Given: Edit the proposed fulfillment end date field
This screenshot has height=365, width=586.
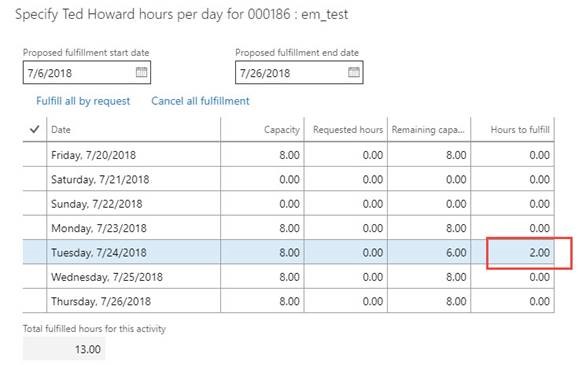Looking at the screenshot, I should (x=292, y=72).
